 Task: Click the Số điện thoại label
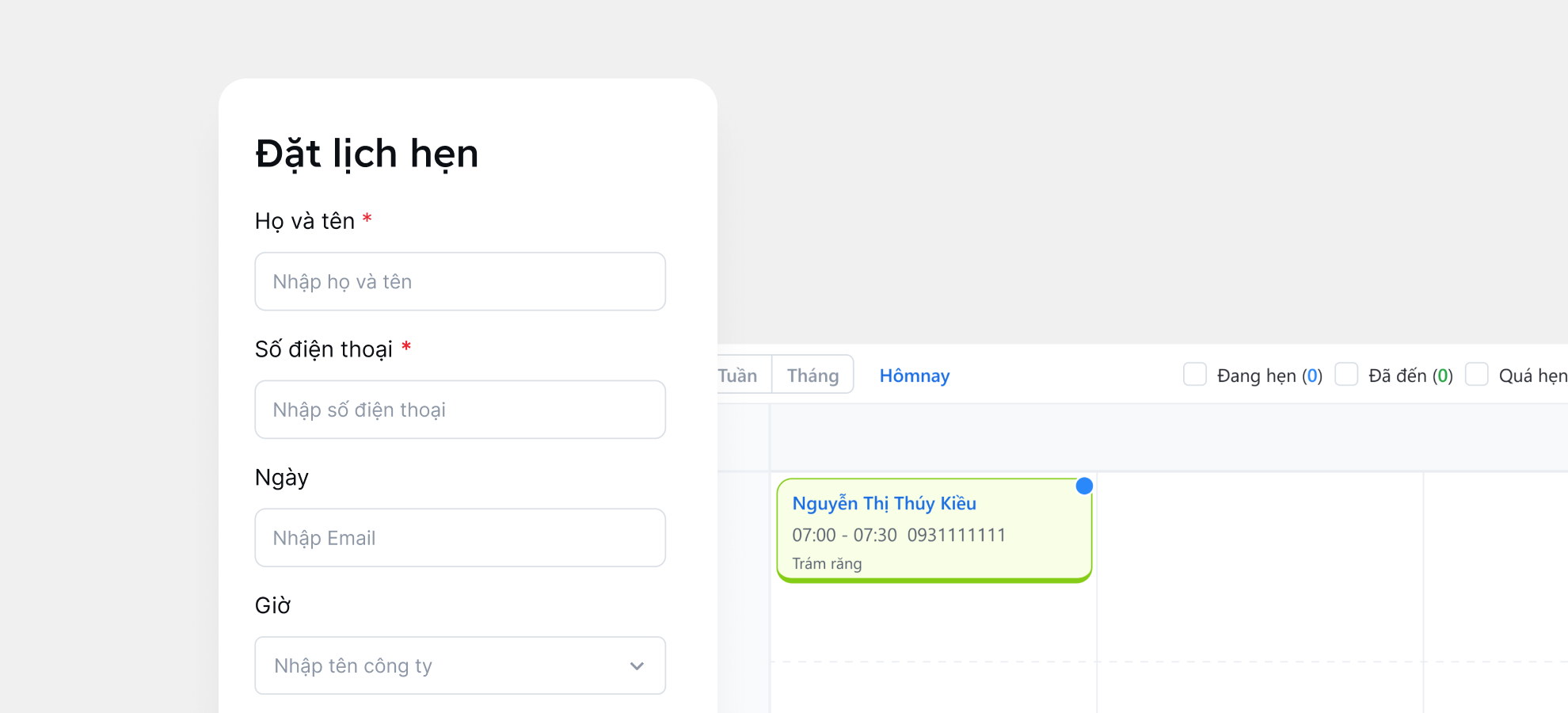[324, 349]
